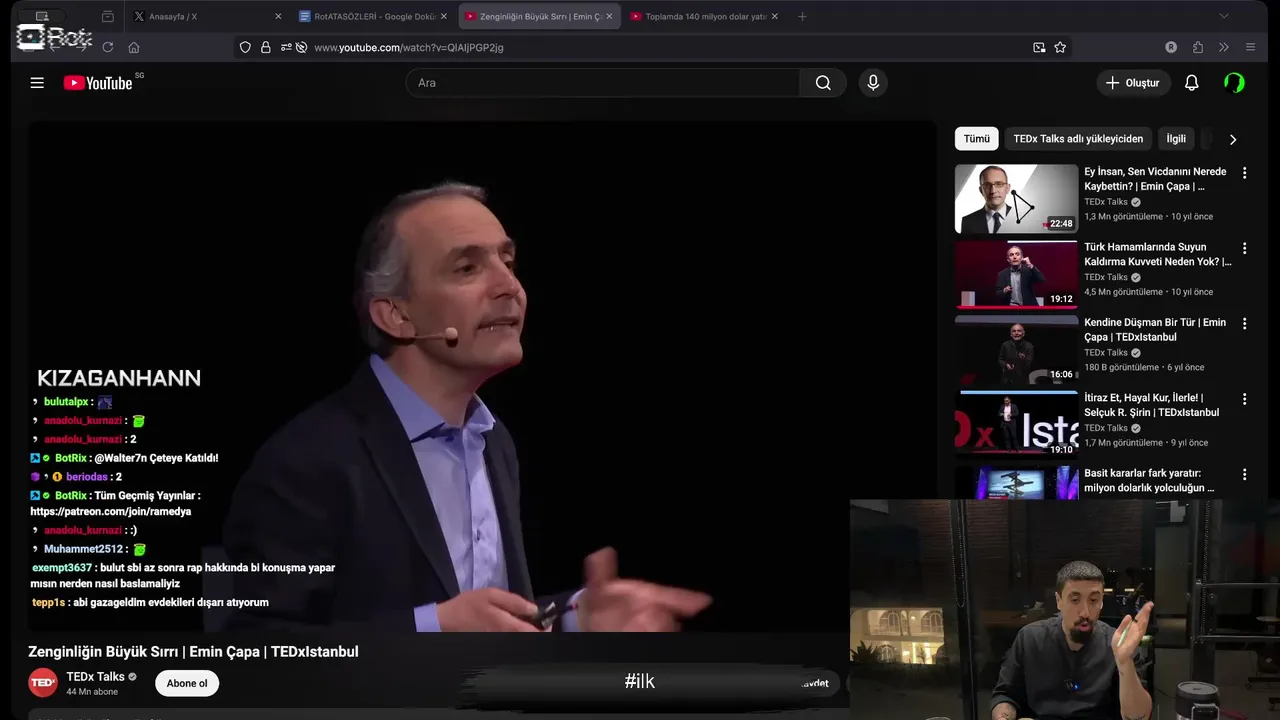Open the 22:48 Ey İnsan video thumbnail
Screen dimensions: 1280x720
tap(1016, 199)
